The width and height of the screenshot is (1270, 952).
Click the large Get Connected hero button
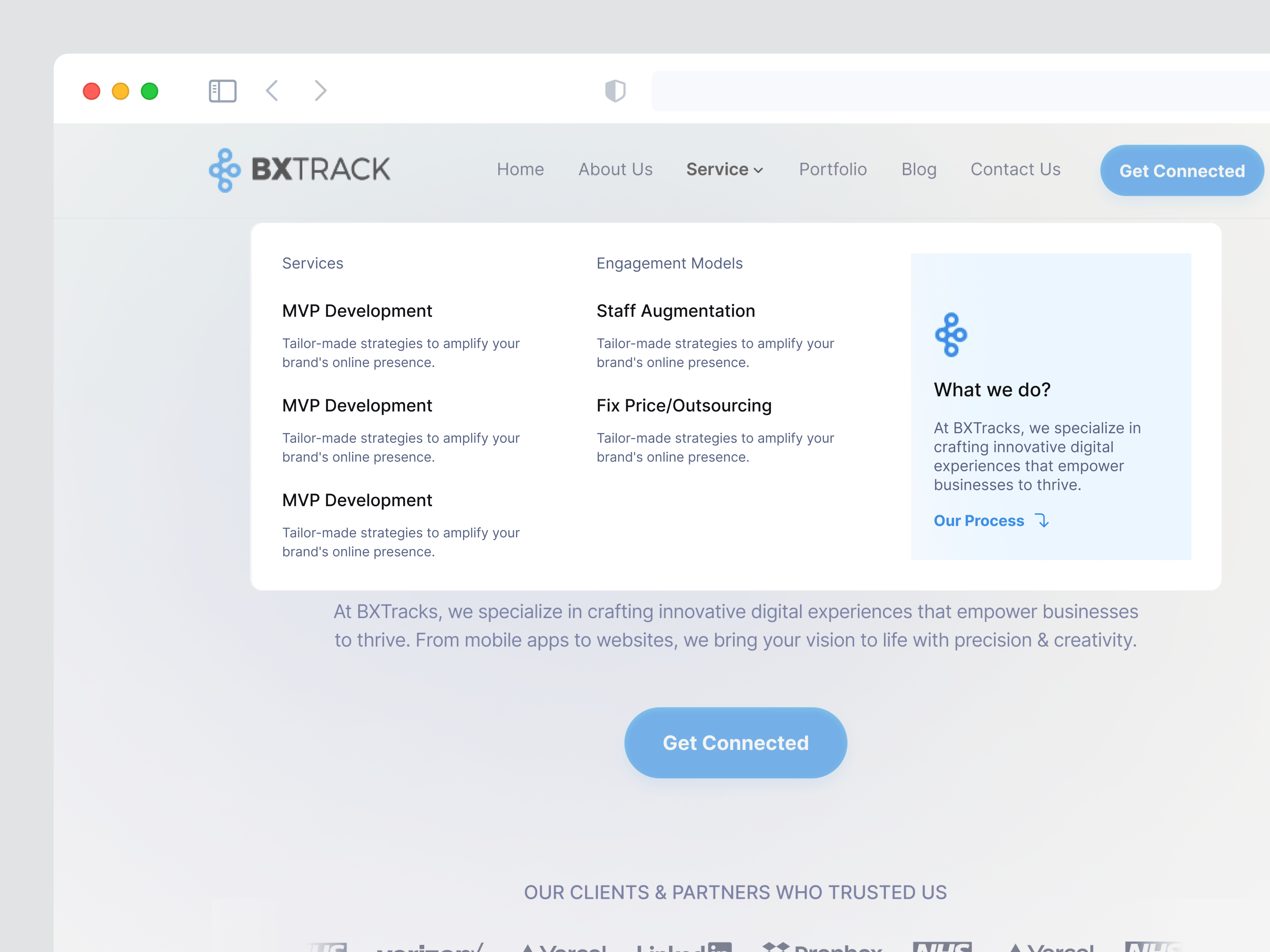(x=735, y=743)
